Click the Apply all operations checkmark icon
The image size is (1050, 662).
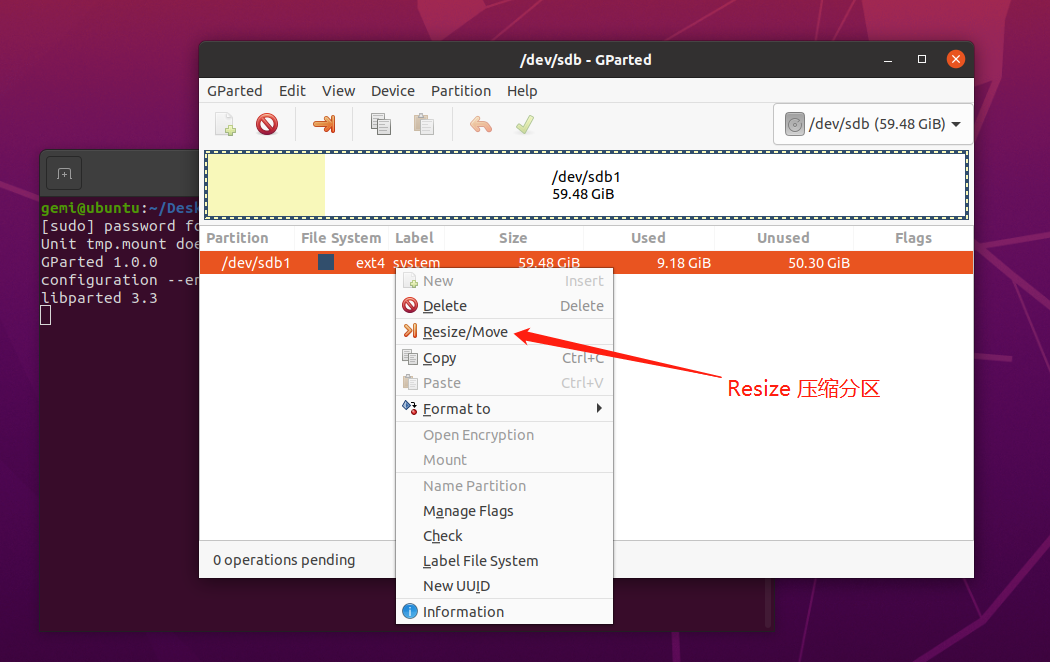(x=525, y=124)
